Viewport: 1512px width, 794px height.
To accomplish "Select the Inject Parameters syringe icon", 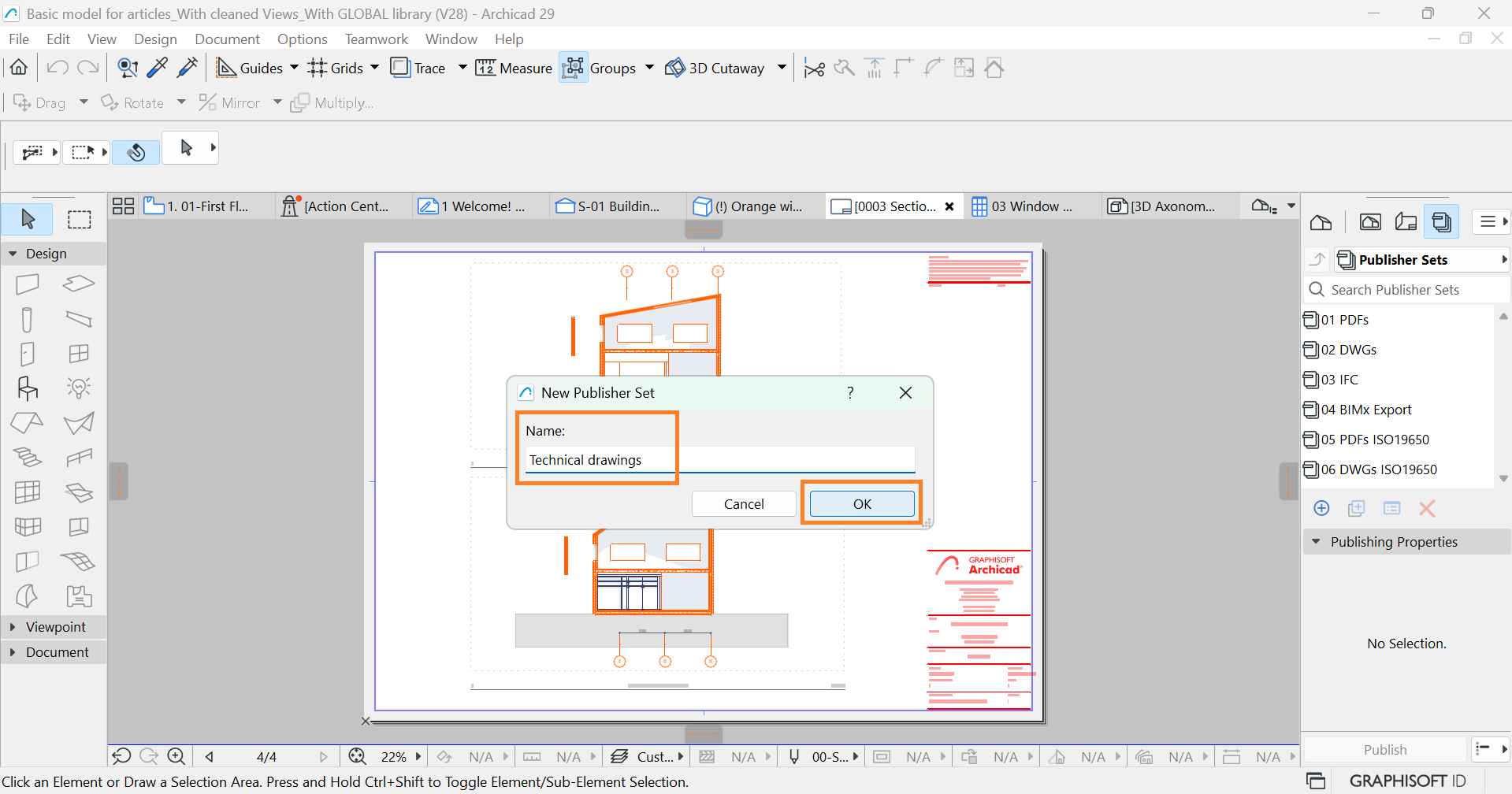I will coord(188,68).
